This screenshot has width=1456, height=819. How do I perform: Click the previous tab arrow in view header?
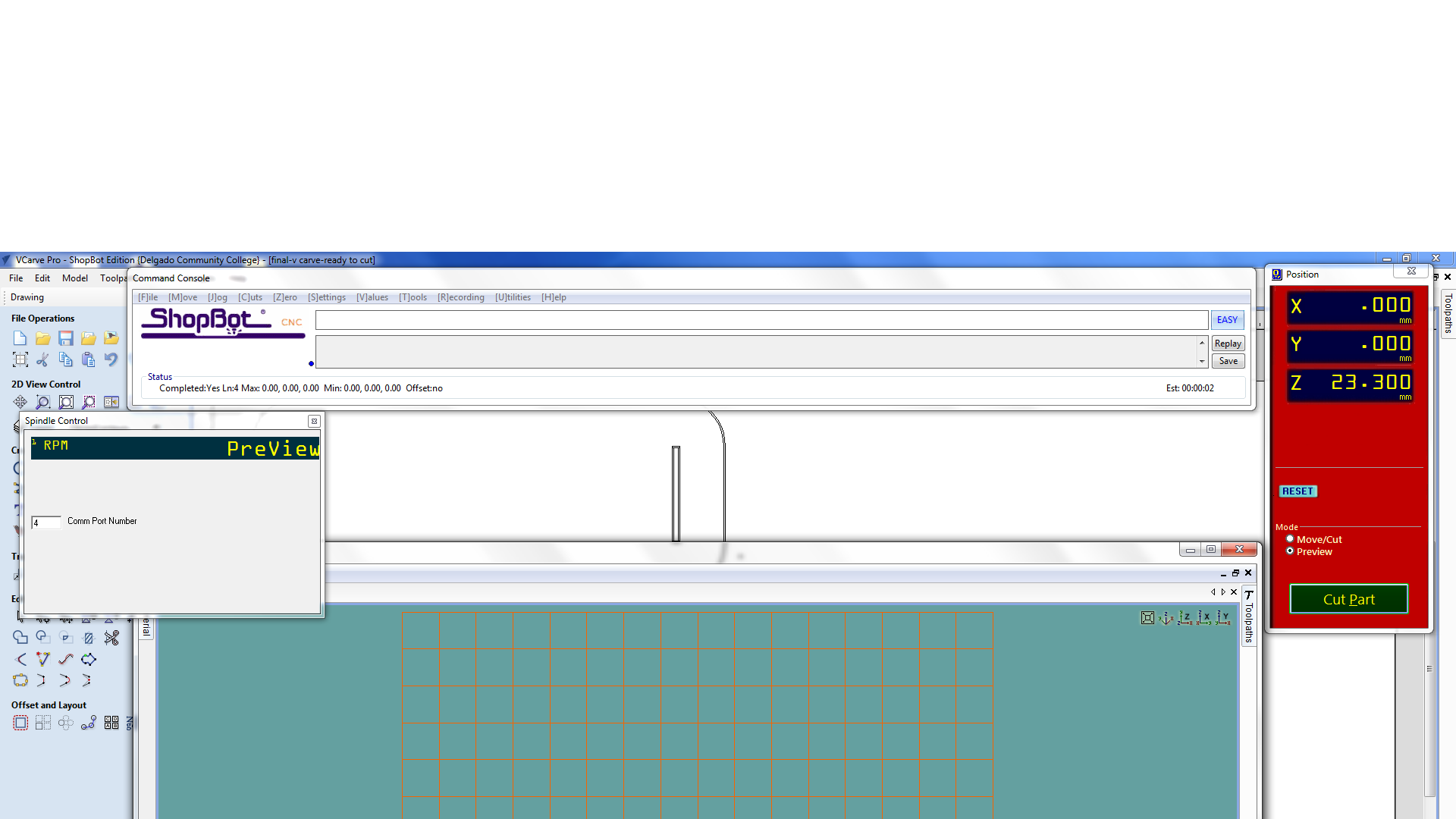[x=1213, y=592]
